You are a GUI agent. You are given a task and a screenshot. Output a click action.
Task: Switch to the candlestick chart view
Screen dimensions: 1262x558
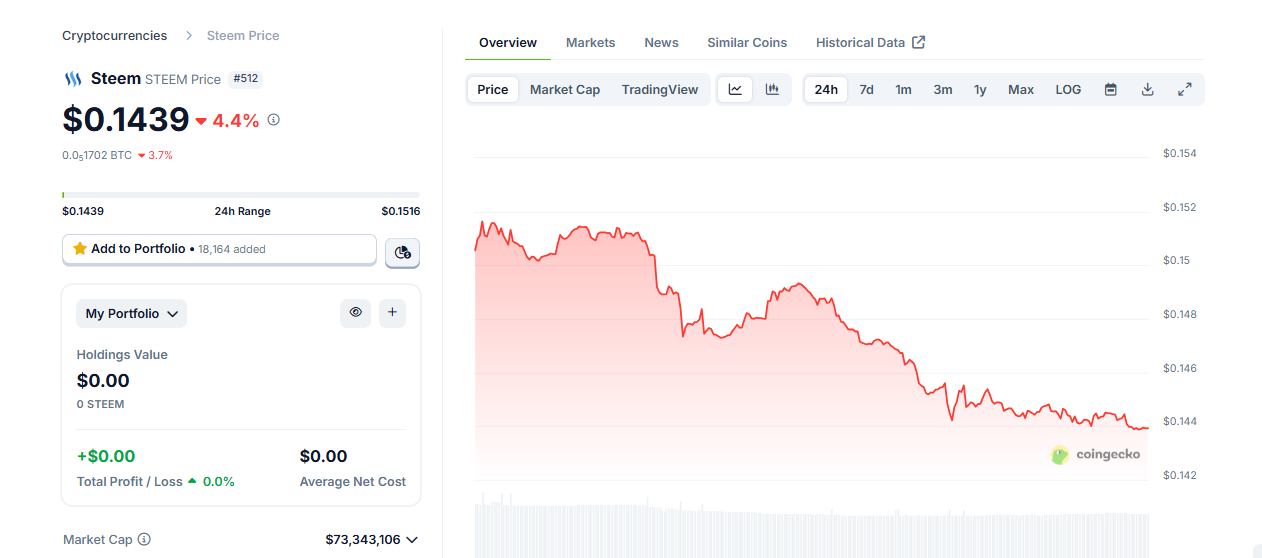pyautogui.click(x=772, y=89)
